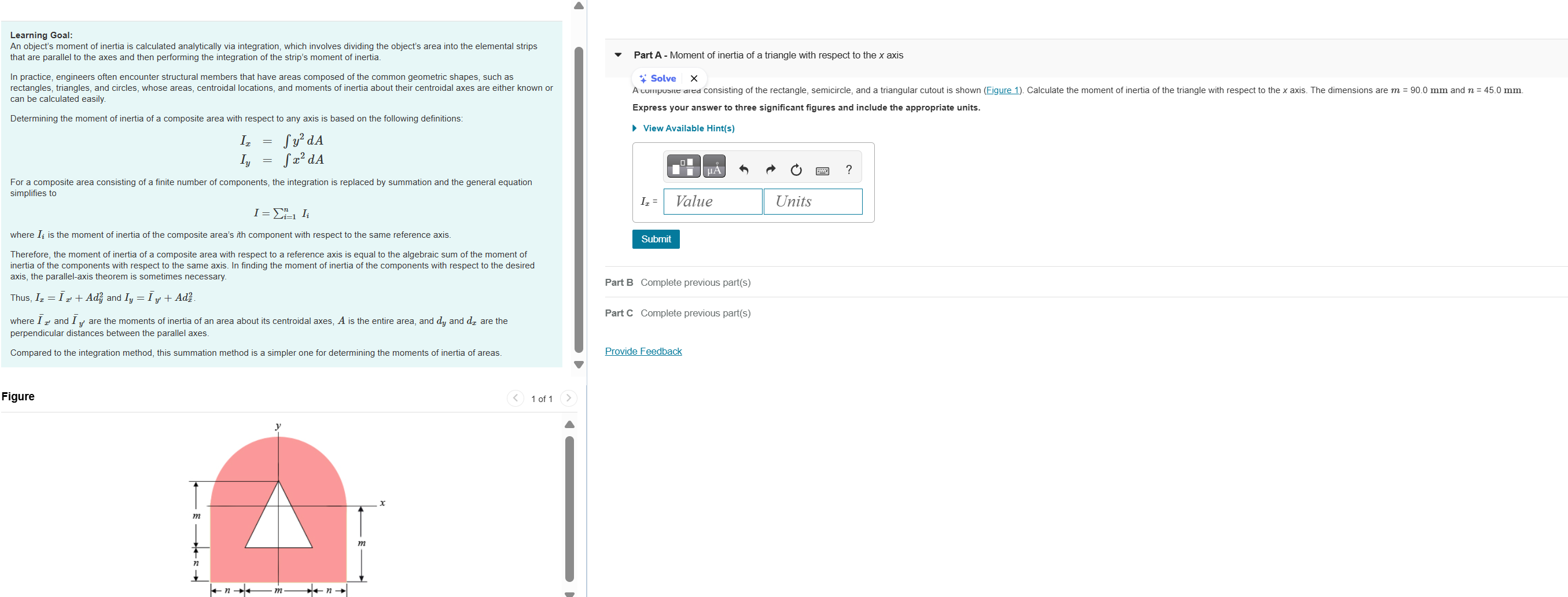Screen dimensions: 1568x597
Task: Click the Solve sparkle AI icon
Action: click(643, 78)
